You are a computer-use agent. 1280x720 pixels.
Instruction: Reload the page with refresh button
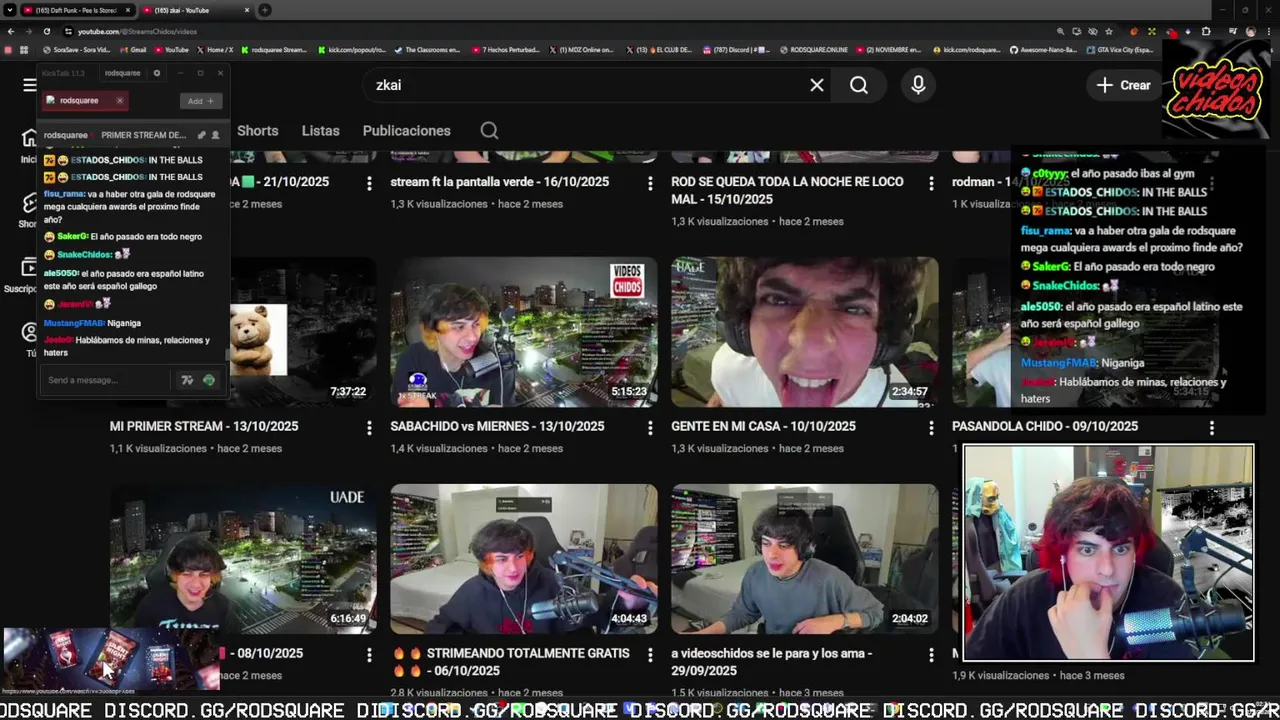point(46,31)
